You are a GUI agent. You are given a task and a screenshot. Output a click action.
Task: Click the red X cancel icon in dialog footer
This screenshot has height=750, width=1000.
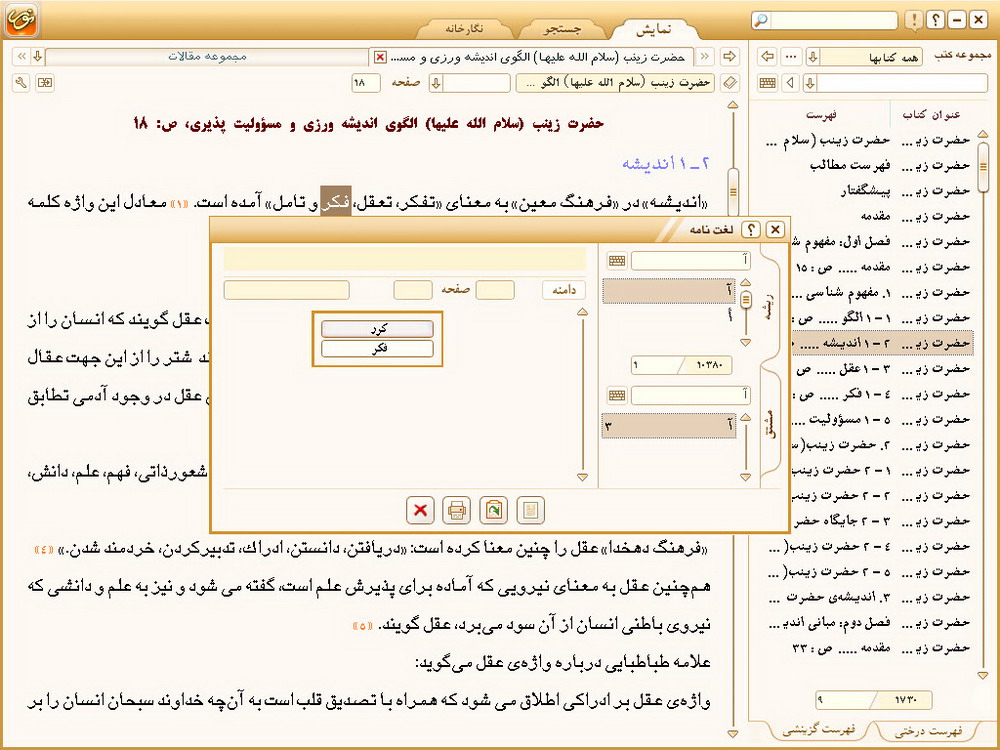[420, 510]
